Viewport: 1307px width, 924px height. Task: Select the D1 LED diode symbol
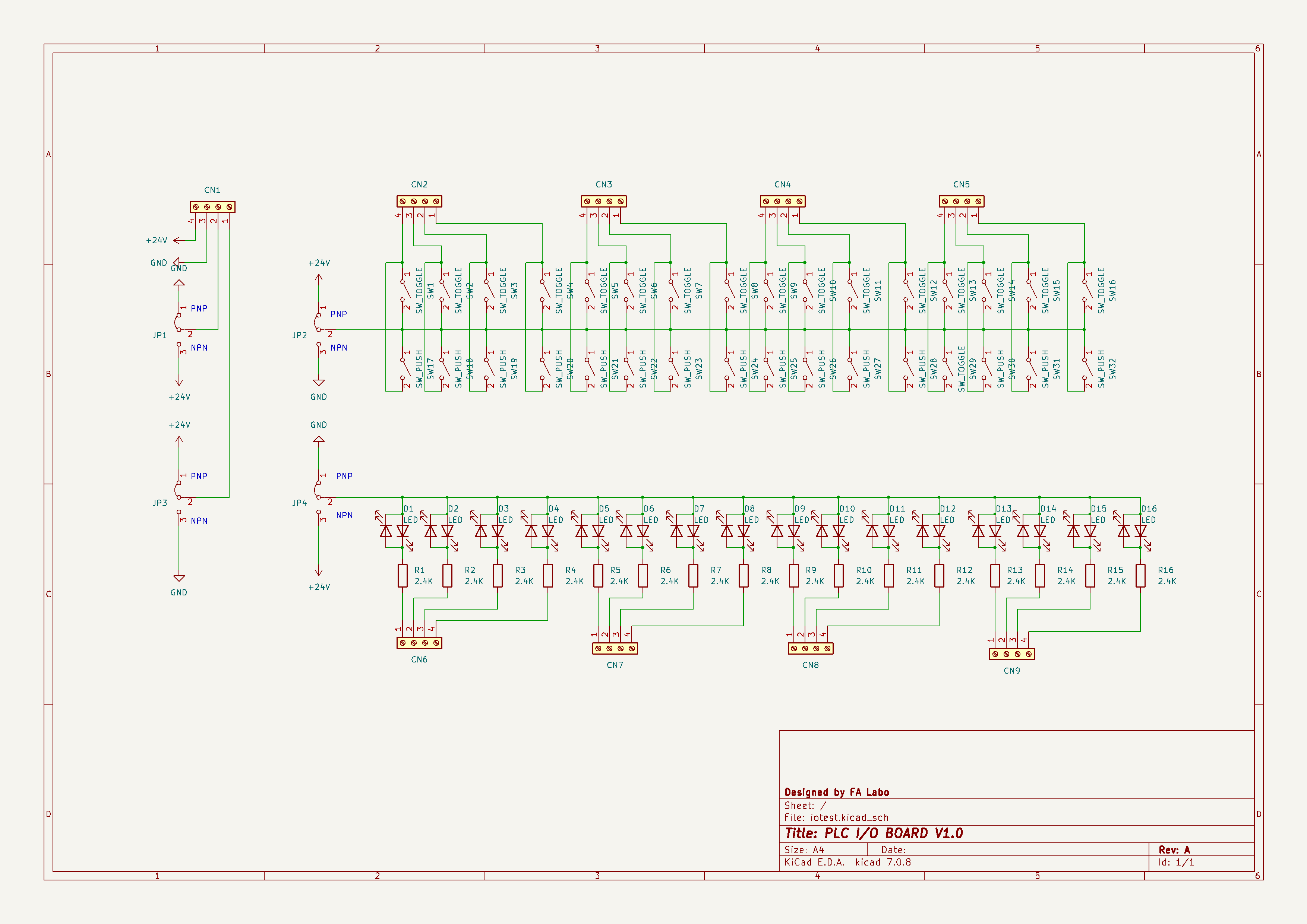click(x=402, y=531)
